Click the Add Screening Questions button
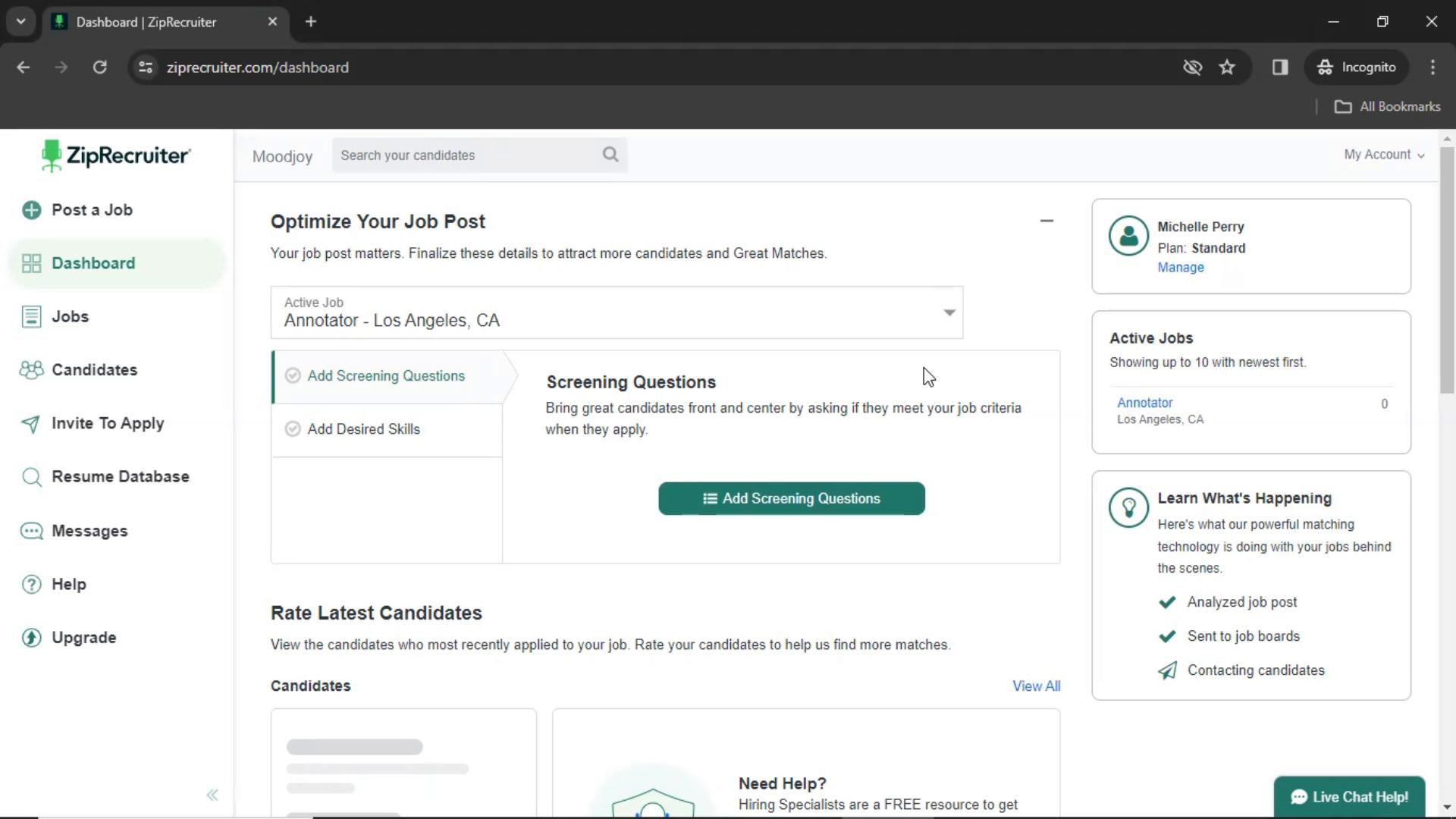 (791, 498)
